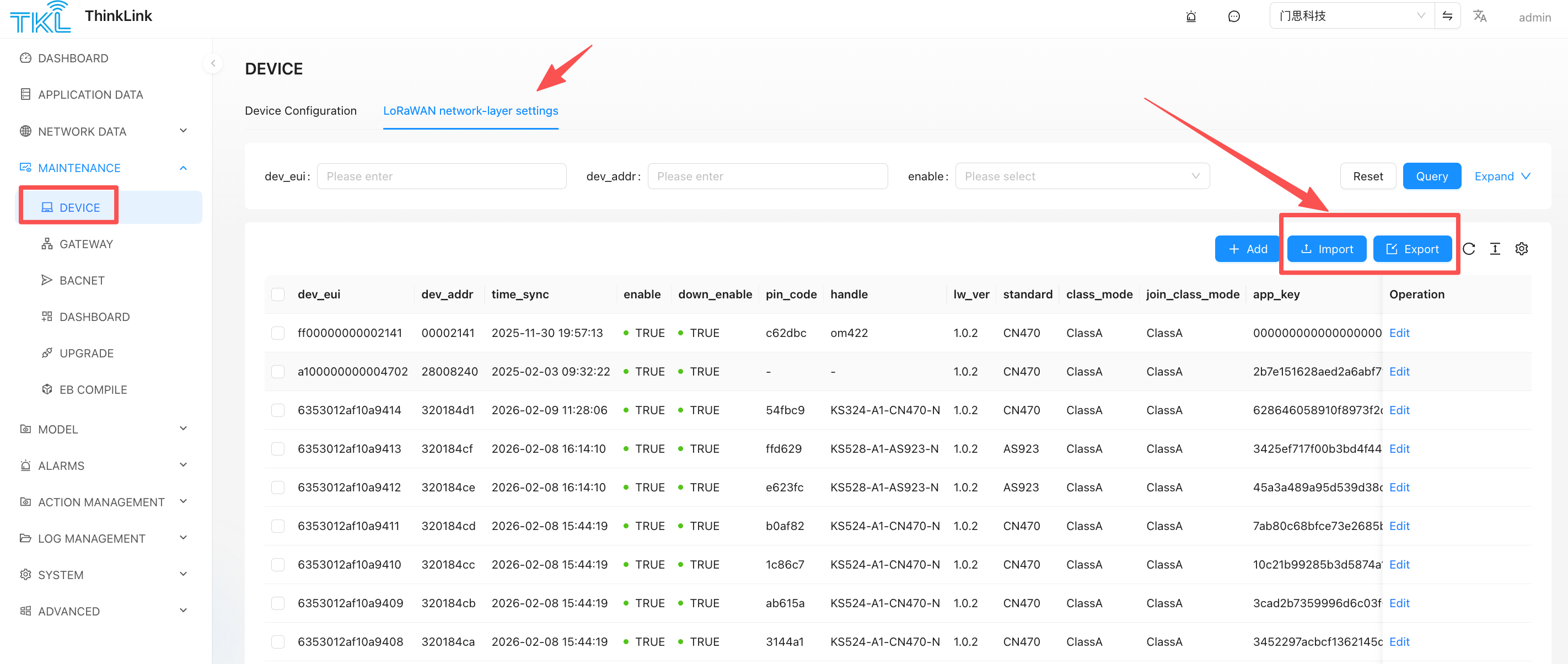This screenshot has width=1568, height=664.
Task: Select the row checkbox for 6353012af10a9413
Action: click(278, 448)
